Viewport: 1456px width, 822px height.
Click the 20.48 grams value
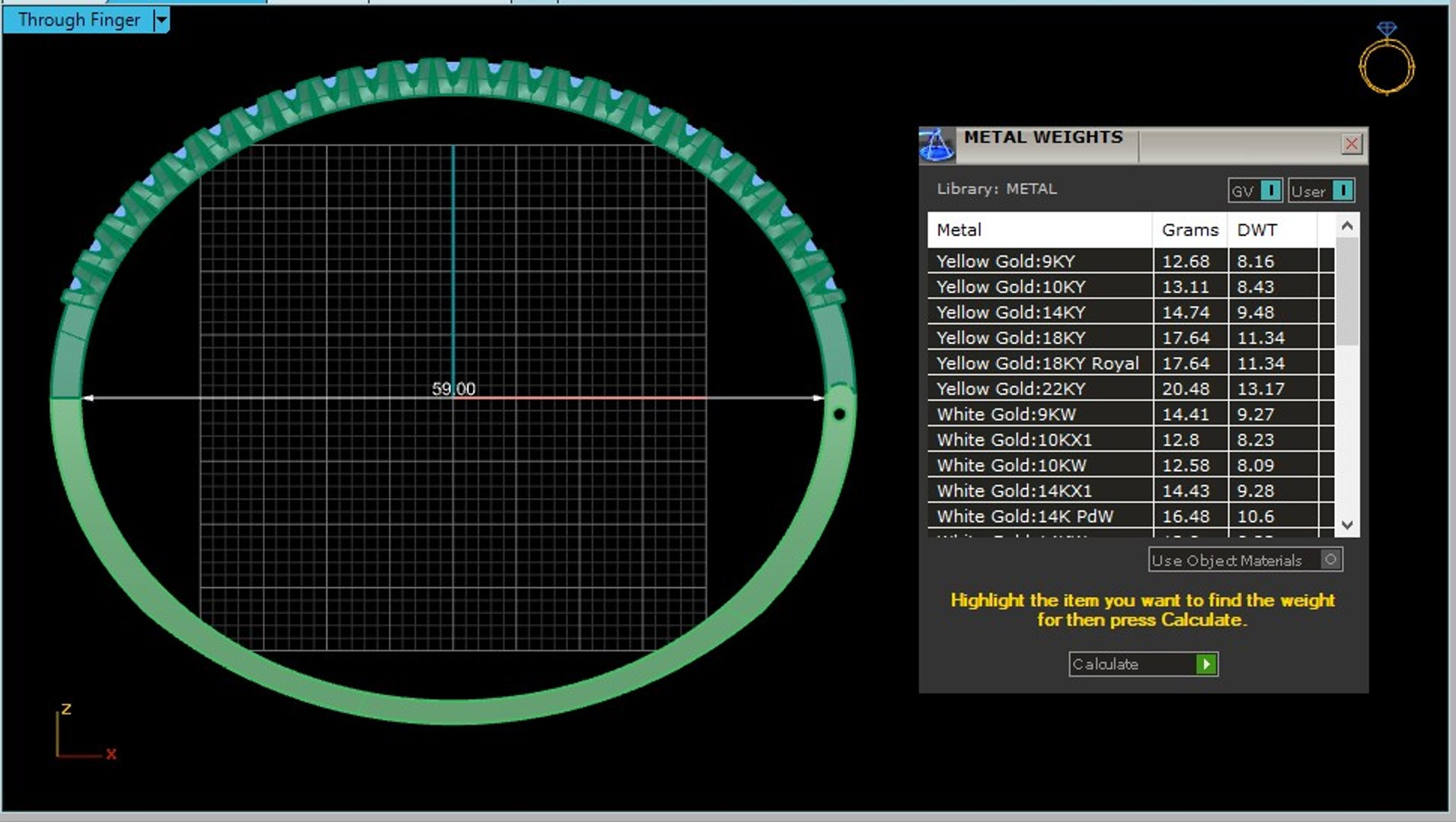point(1186,389)
